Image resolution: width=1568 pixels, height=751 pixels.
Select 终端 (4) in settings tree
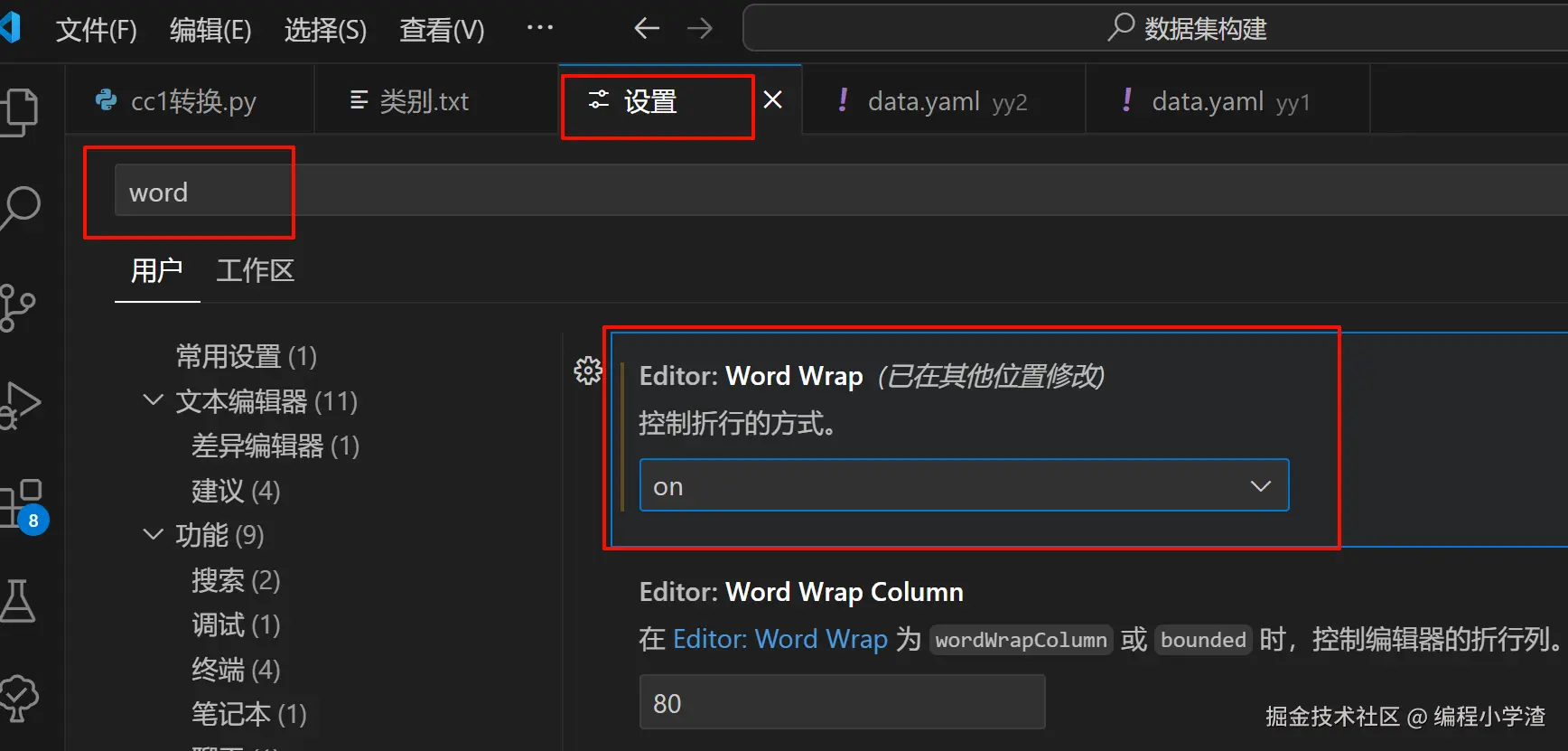pyautogui.click(x=236, y=670)
